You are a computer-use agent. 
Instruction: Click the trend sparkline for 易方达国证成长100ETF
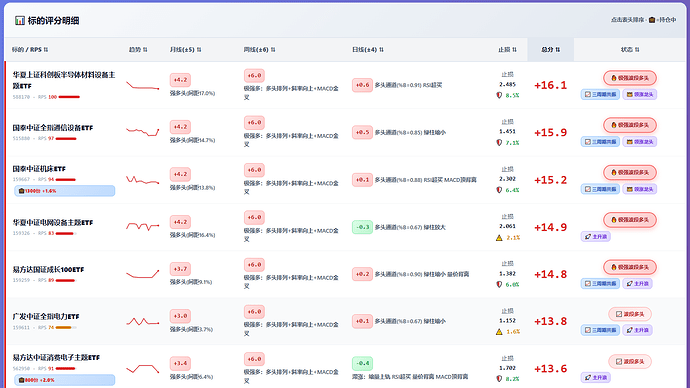(143, 274)
